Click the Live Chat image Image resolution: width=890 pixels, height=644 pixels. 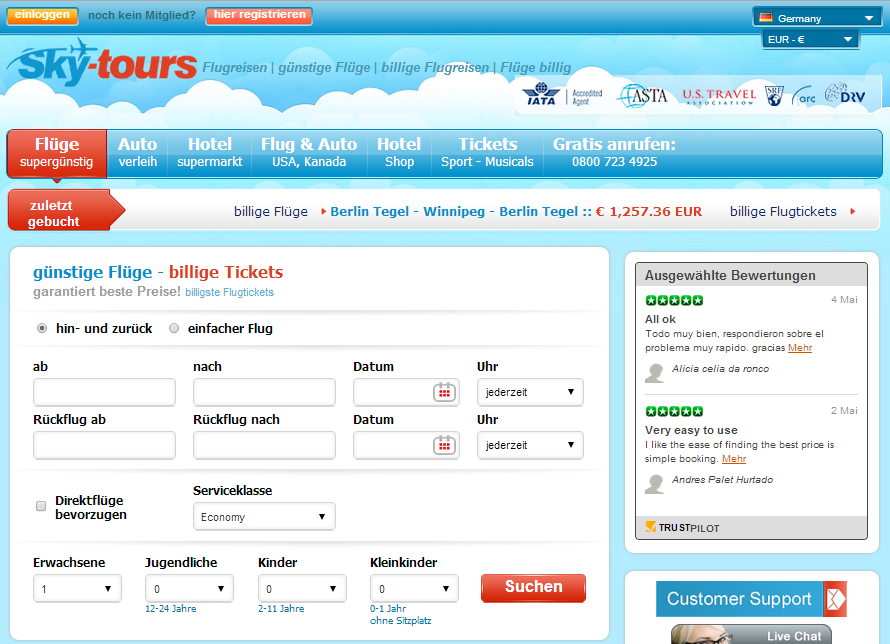point(751,634)
